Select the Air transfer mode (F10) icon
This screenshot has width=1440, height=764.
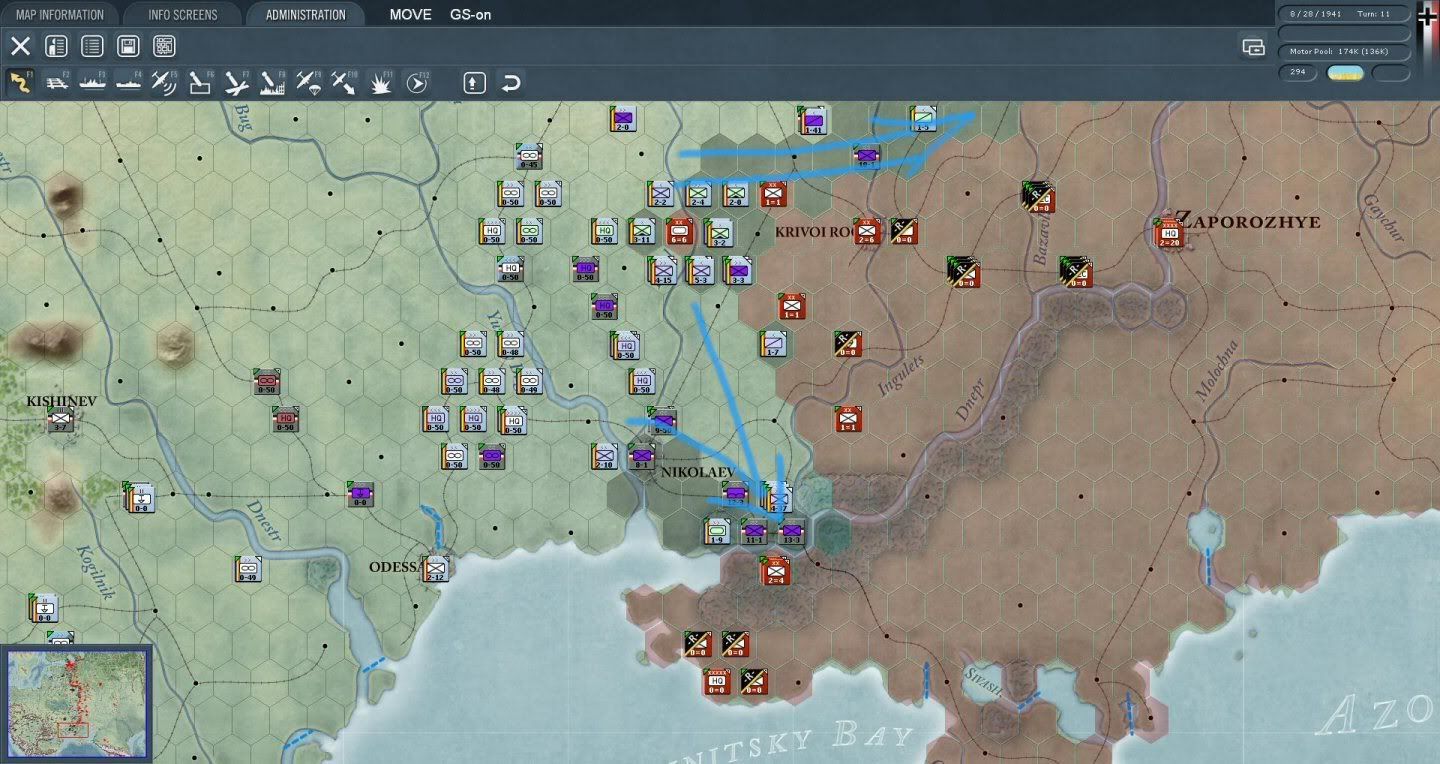point(343,82)
